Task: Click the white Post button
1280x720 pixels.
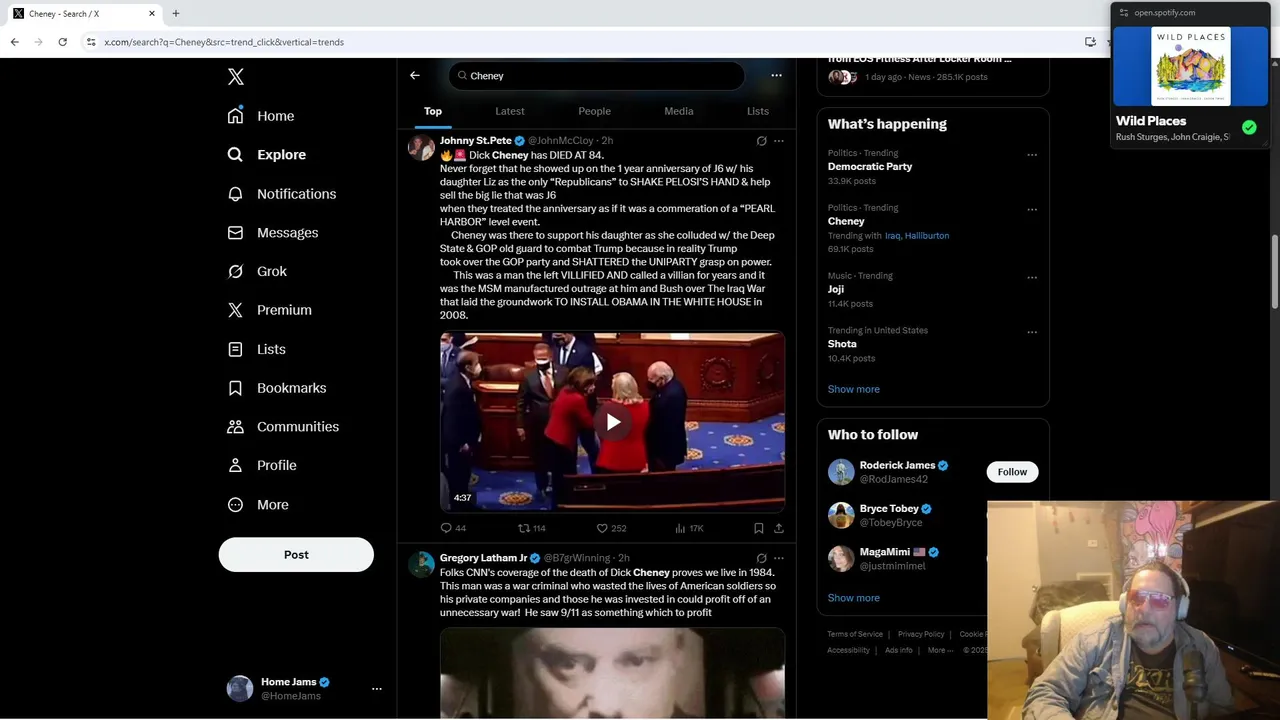Action: click(x=296, y=555)
